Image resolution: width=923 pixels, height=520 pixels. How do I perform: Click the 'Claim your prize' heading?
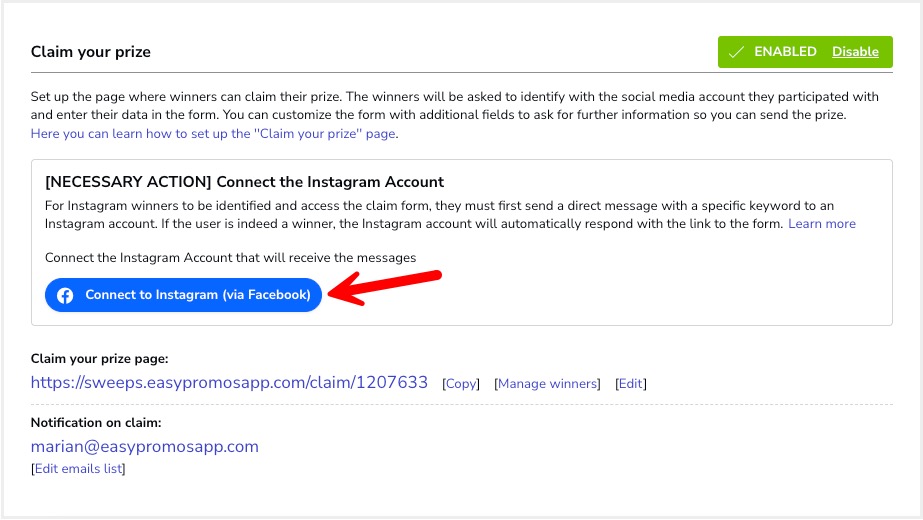click(91, 52)
